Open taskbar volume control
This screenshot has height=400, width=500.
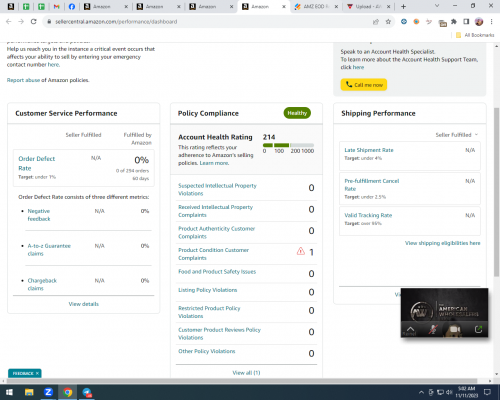click(449, 392)
